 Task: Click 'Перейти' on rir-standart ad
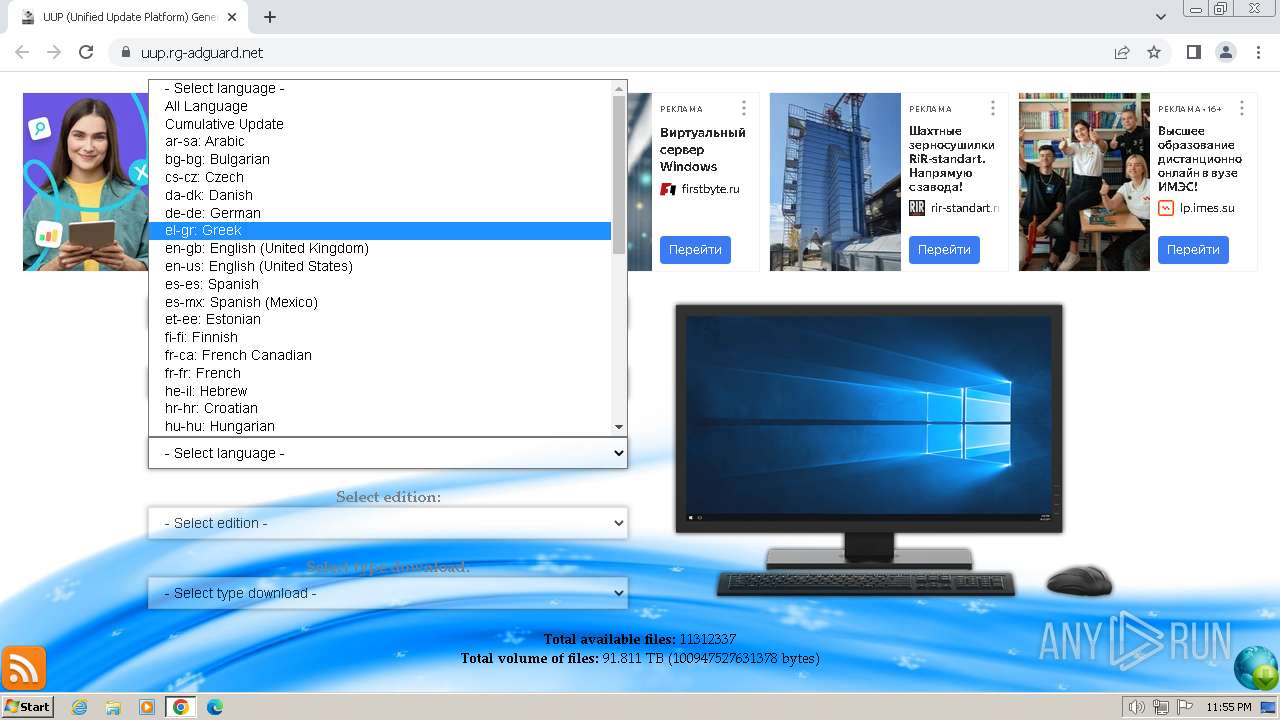(x=944, y=250)
